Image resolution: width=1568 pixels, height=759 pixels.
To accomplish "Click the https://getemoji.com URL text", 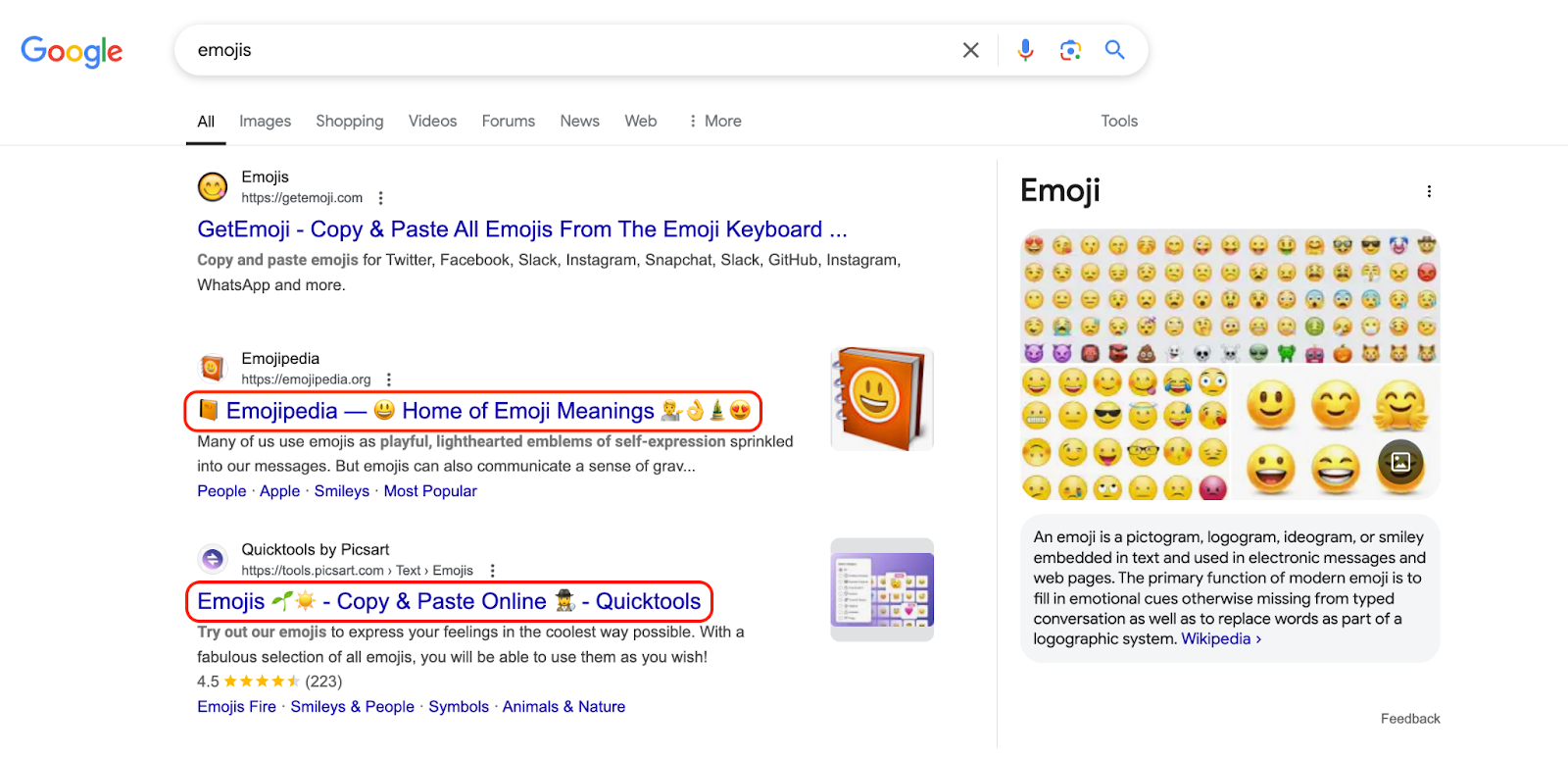I will [x=302, y=198].
